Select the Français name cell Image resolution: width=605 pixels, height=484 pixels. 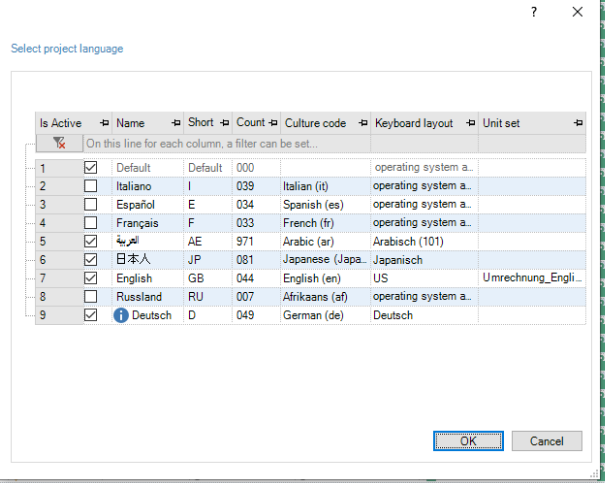coord(148,223)
